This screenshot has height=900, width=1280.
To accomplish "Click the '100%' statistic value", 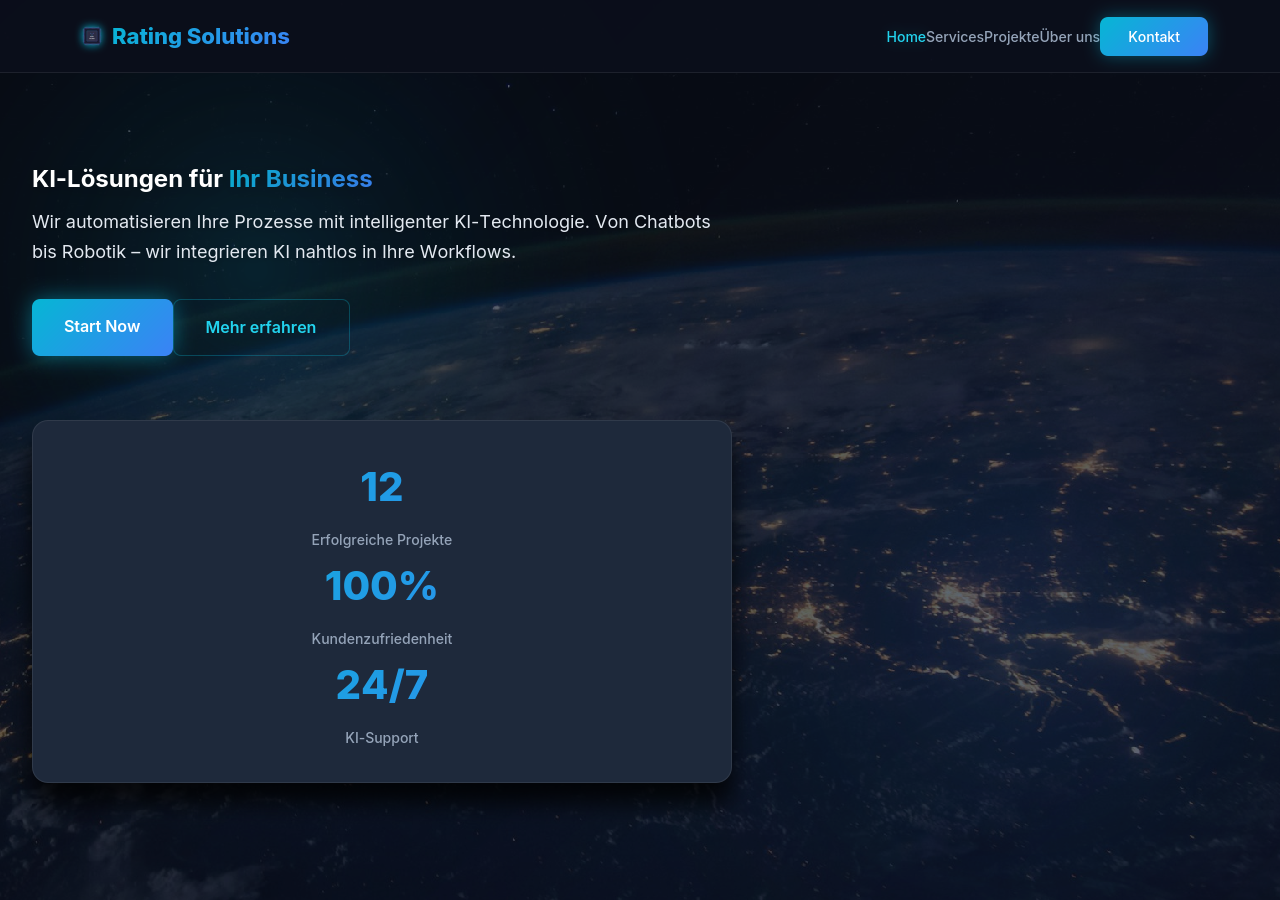I will coord(382,586).
